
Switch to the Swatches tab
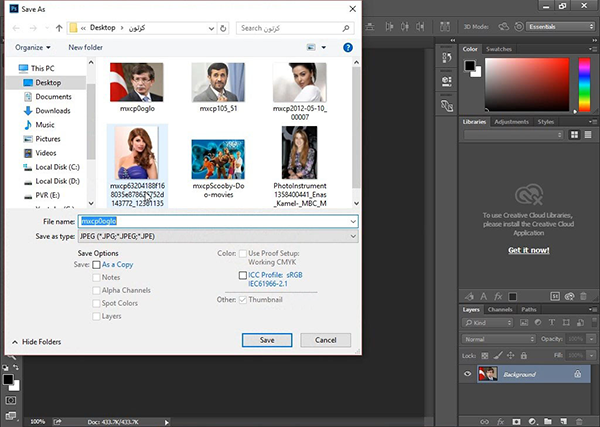click(499, 48)
